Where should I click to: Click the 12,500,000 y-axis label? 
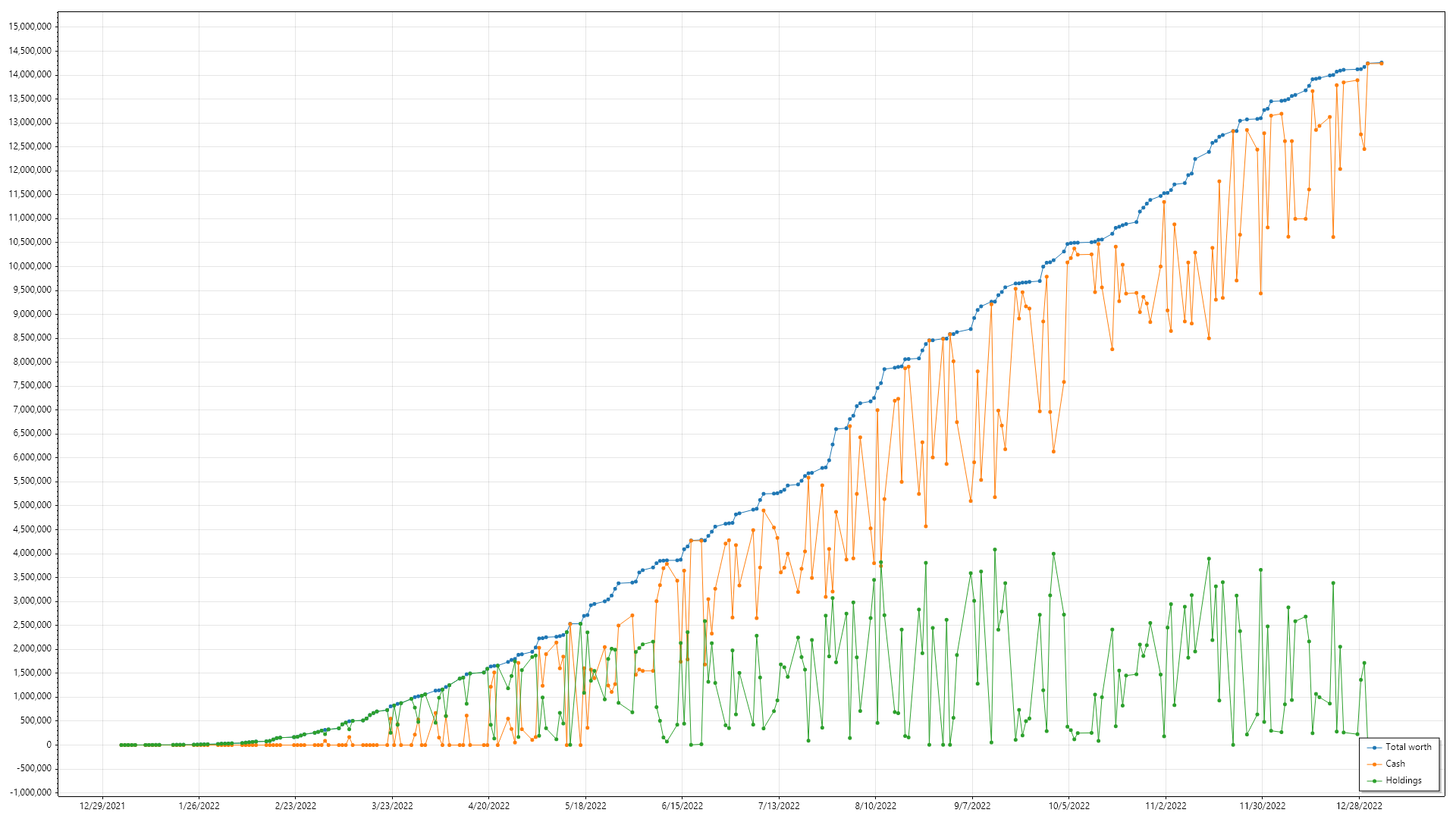(30, 146)
